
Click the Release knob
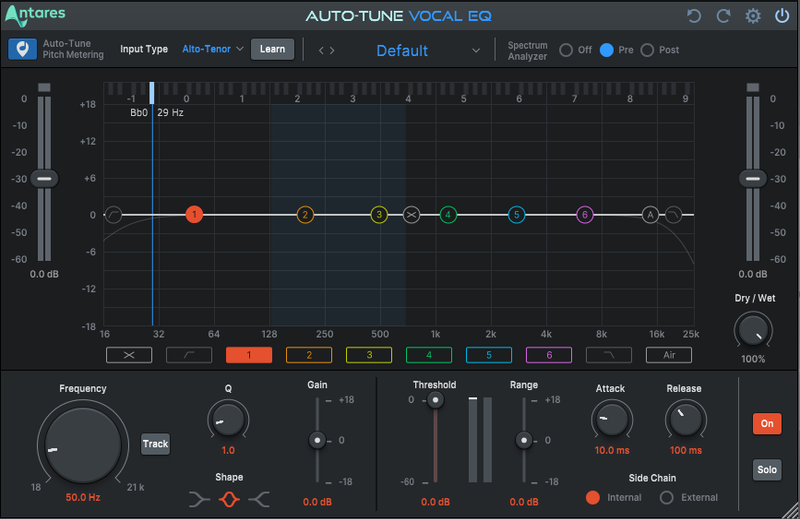point(685,419)
